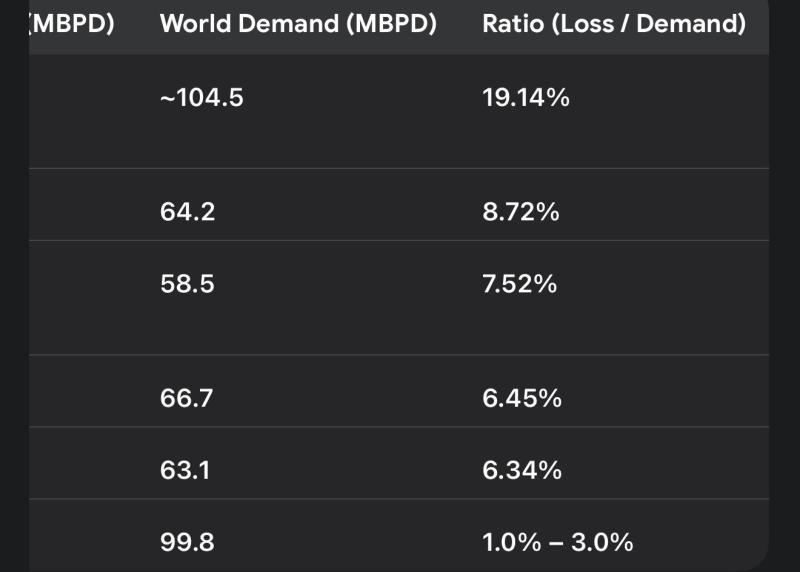Click the World Demand (MBPD) column header
The image size is (800, 572).
click(x=298, y=24)
